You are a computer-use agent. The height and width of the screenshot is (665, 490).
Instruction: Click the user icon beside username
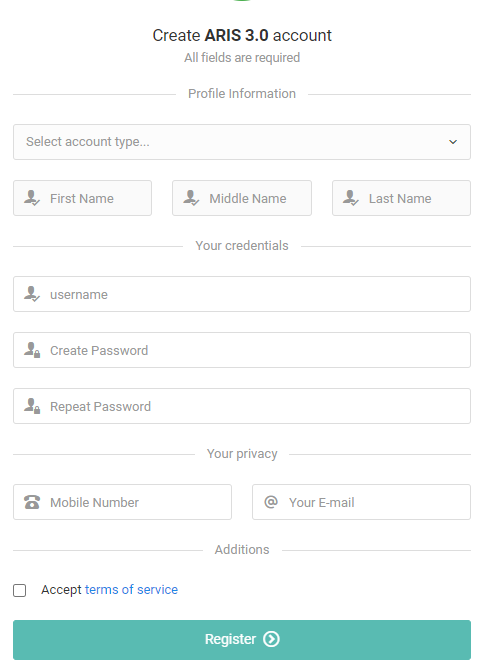(32, 293)
